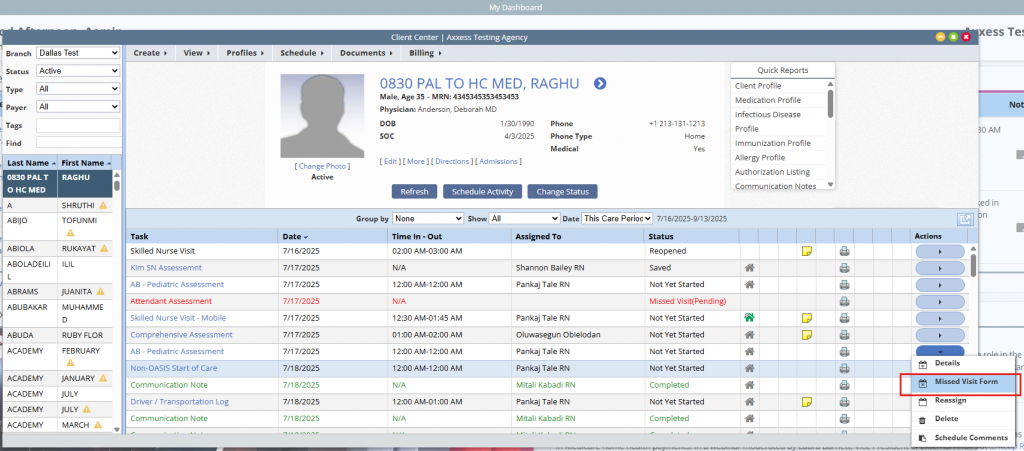This screenshot has width=1024, height=451.
Task: Click the Change Photo link
Action: click(322, 166)
